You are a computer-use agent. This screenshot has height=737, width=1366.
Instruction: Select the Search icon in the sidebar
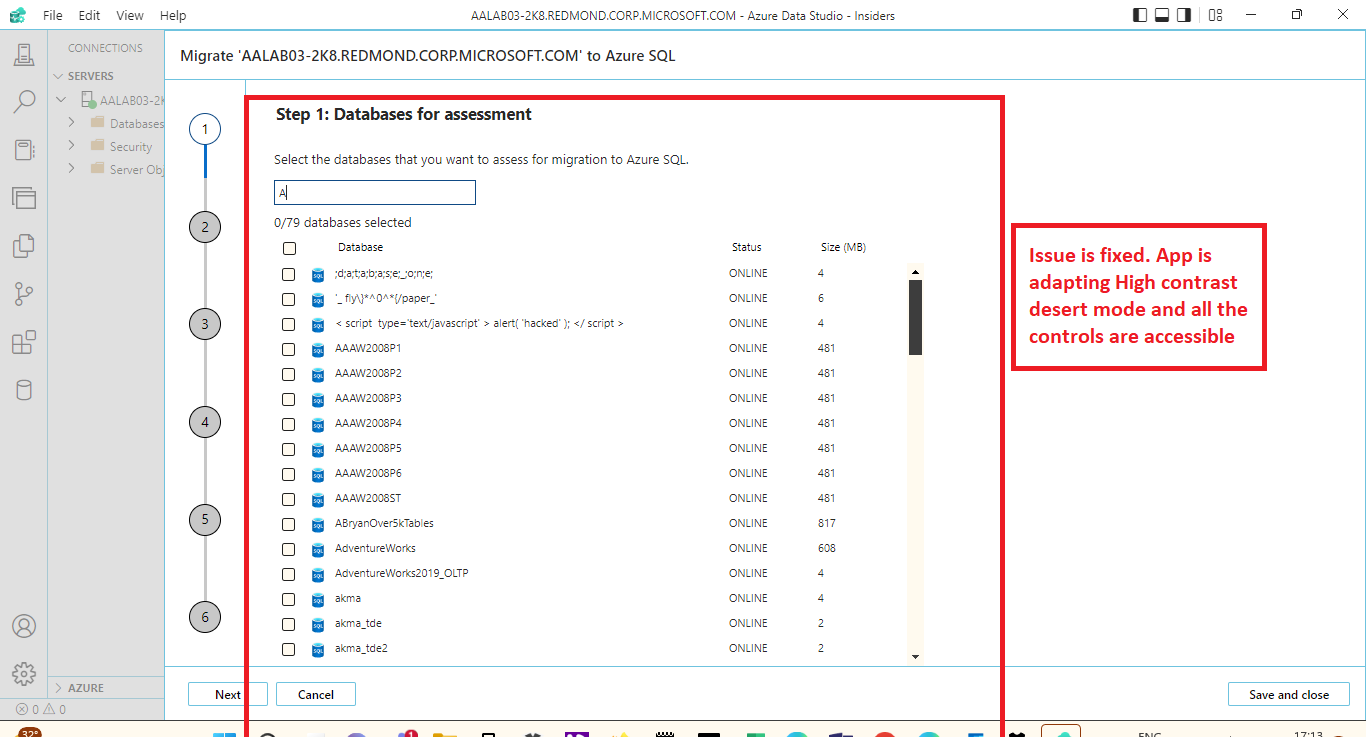click(24, 102)
